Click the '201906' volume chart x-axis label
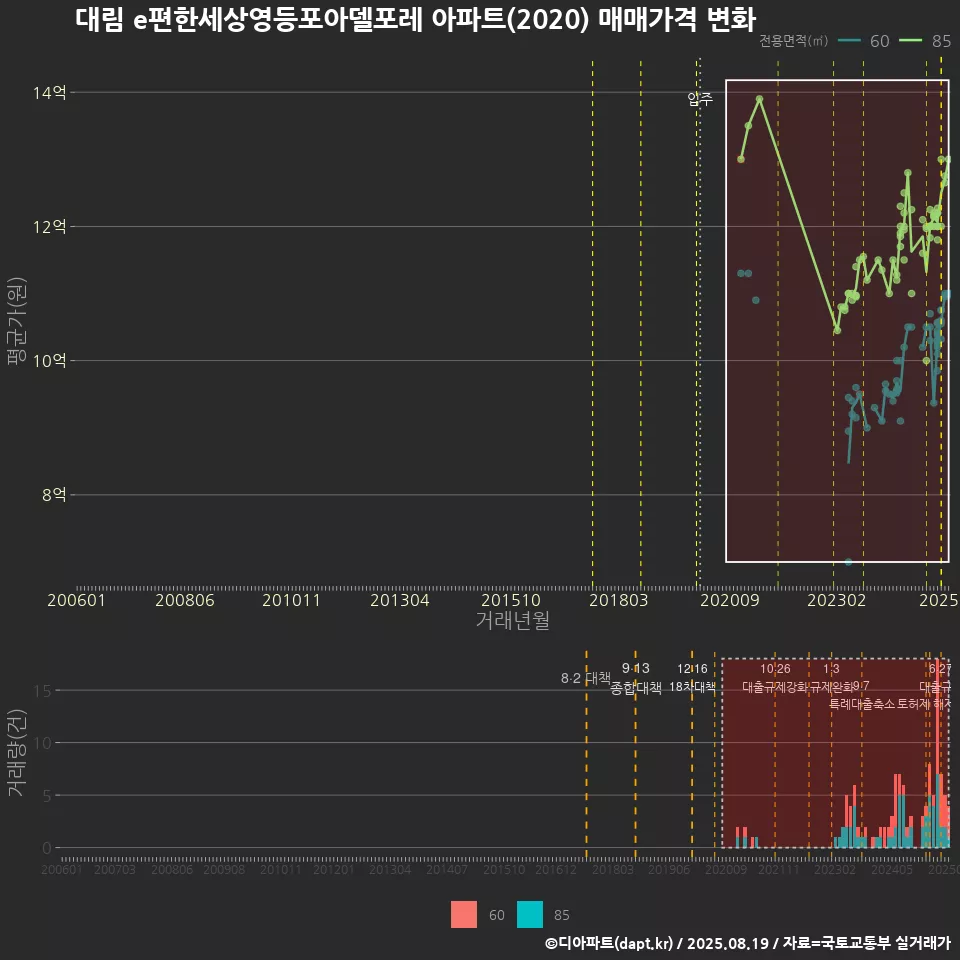Image resolution: width=960 pixels, height=960 pixels. tap(669, 869)
